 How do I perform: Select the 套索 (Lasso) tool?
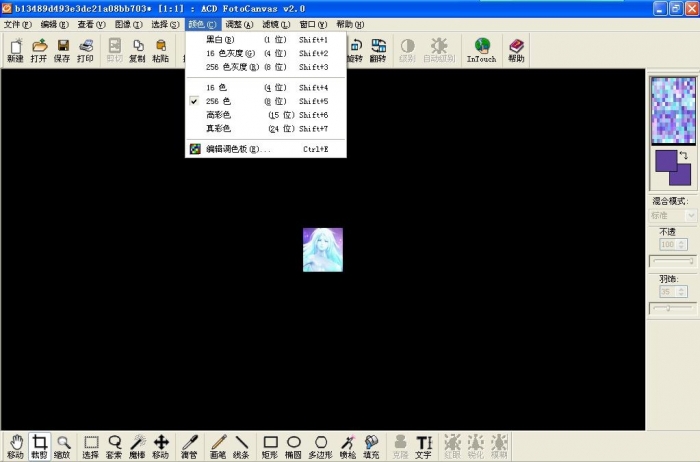pyautogui.click(x=114, y=446)
